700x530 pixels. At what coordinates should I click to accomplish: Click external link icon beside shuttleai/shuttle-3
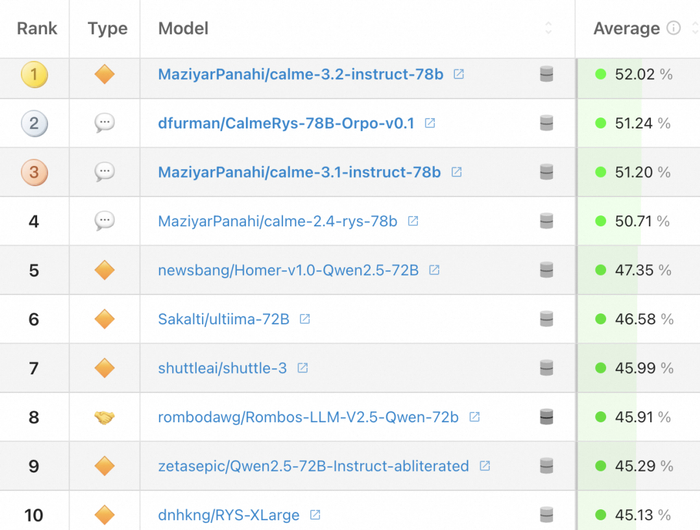(303, 368)
